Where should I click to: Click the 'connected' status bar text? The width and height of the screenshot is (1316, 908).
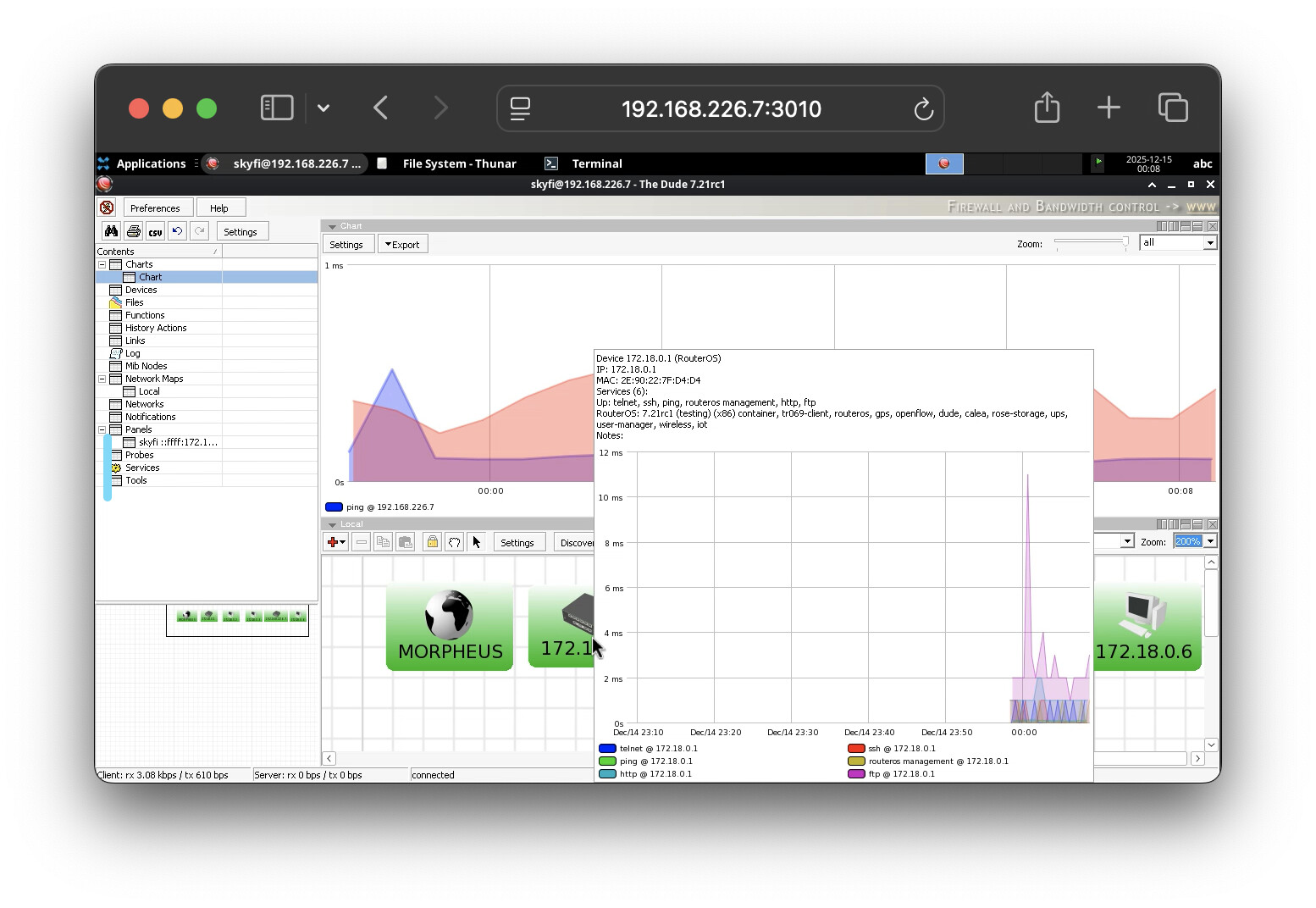pyautogui.click(x=433, y=775)
